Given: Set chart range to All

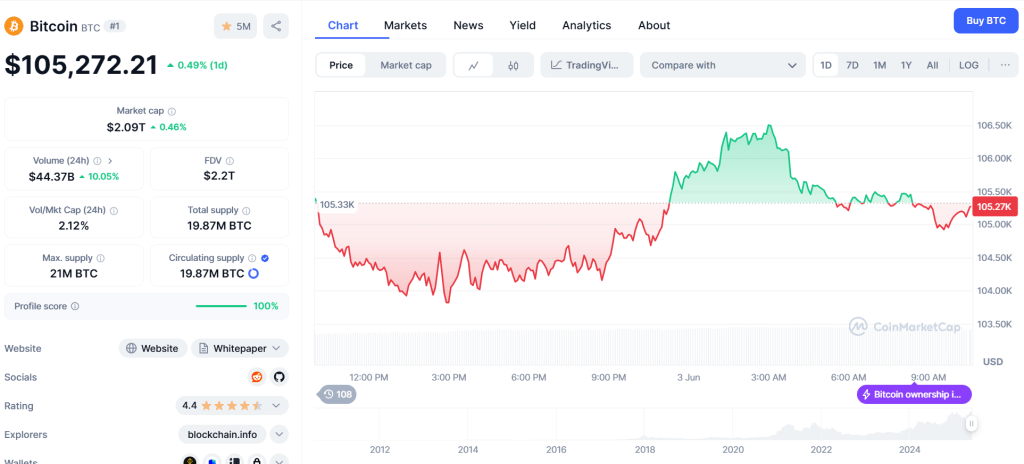Looking at the screenshot, I should [x=933, y=65].
